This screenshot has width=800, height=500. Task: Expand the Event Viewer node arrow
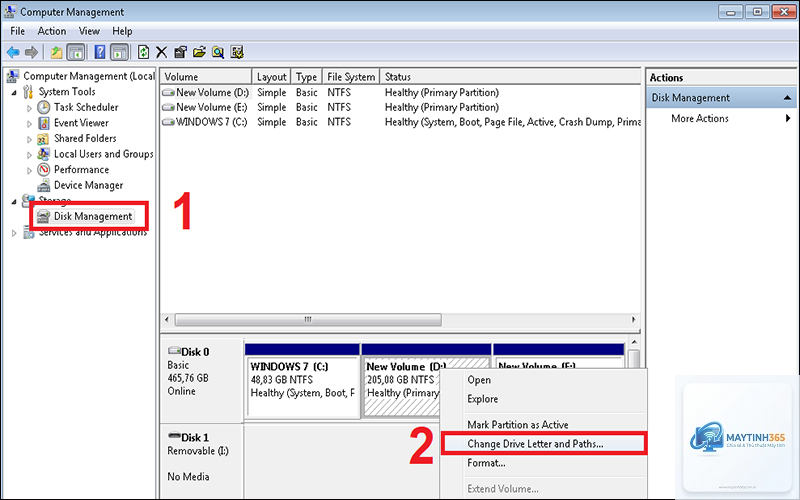point(29,123)
